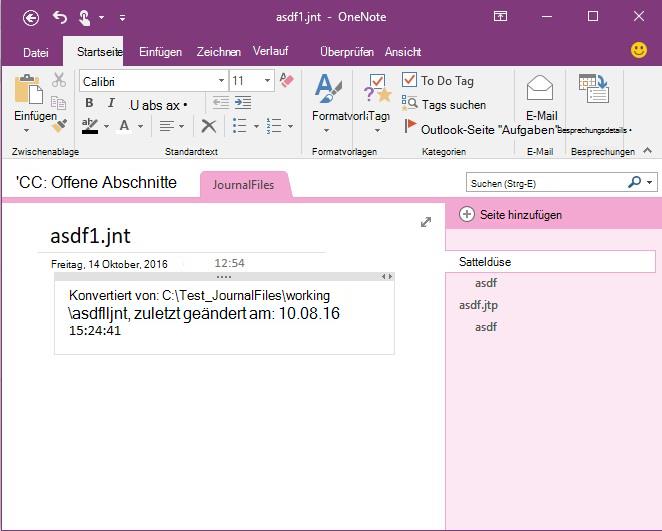
Task: Open the paragraph alignment menu
Action: coord(171,126)
